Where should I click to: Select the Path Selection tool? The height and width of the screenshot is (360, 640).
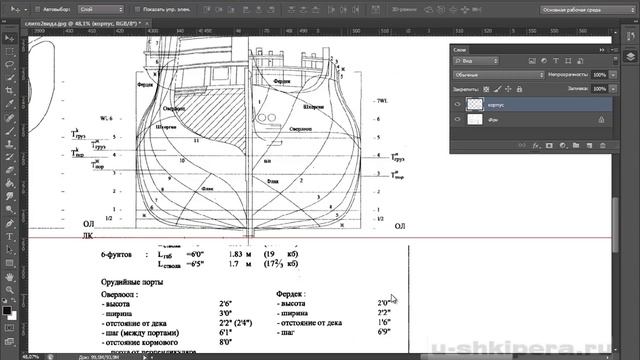click(9, 249)
